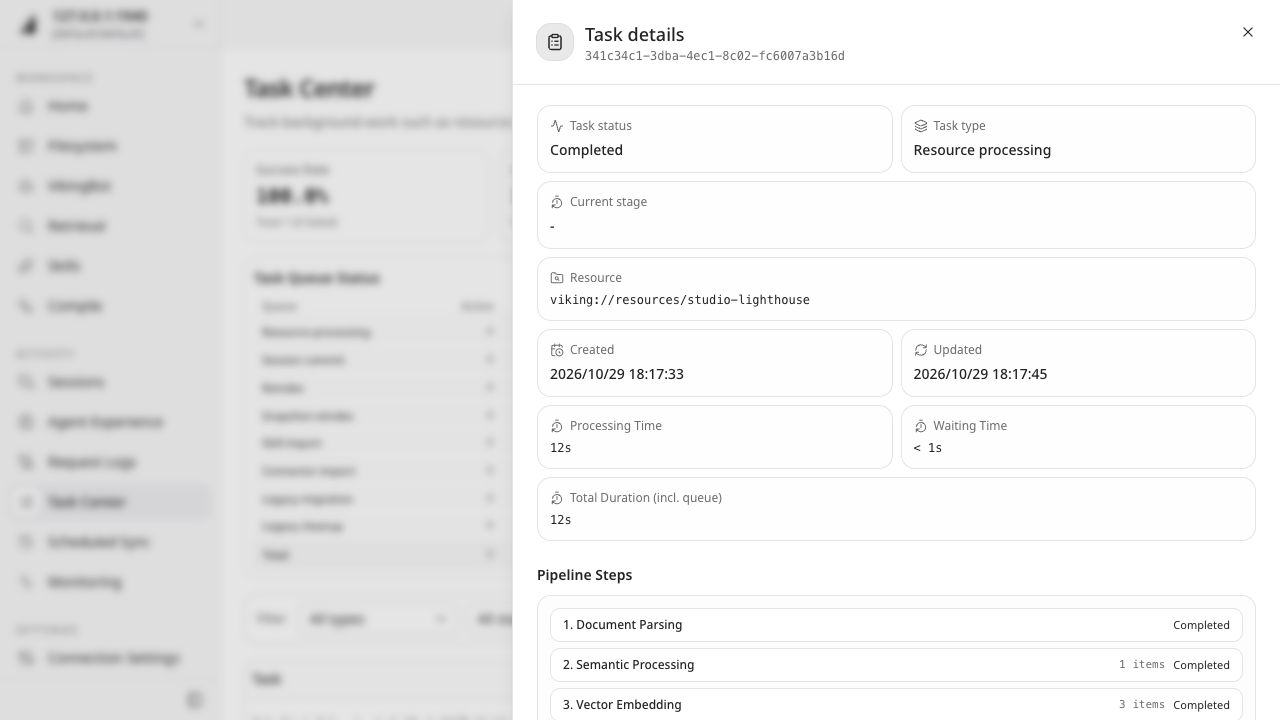
Task: Open Connection Settings in the blurred sidebar
Action: (x=112, y=658)
